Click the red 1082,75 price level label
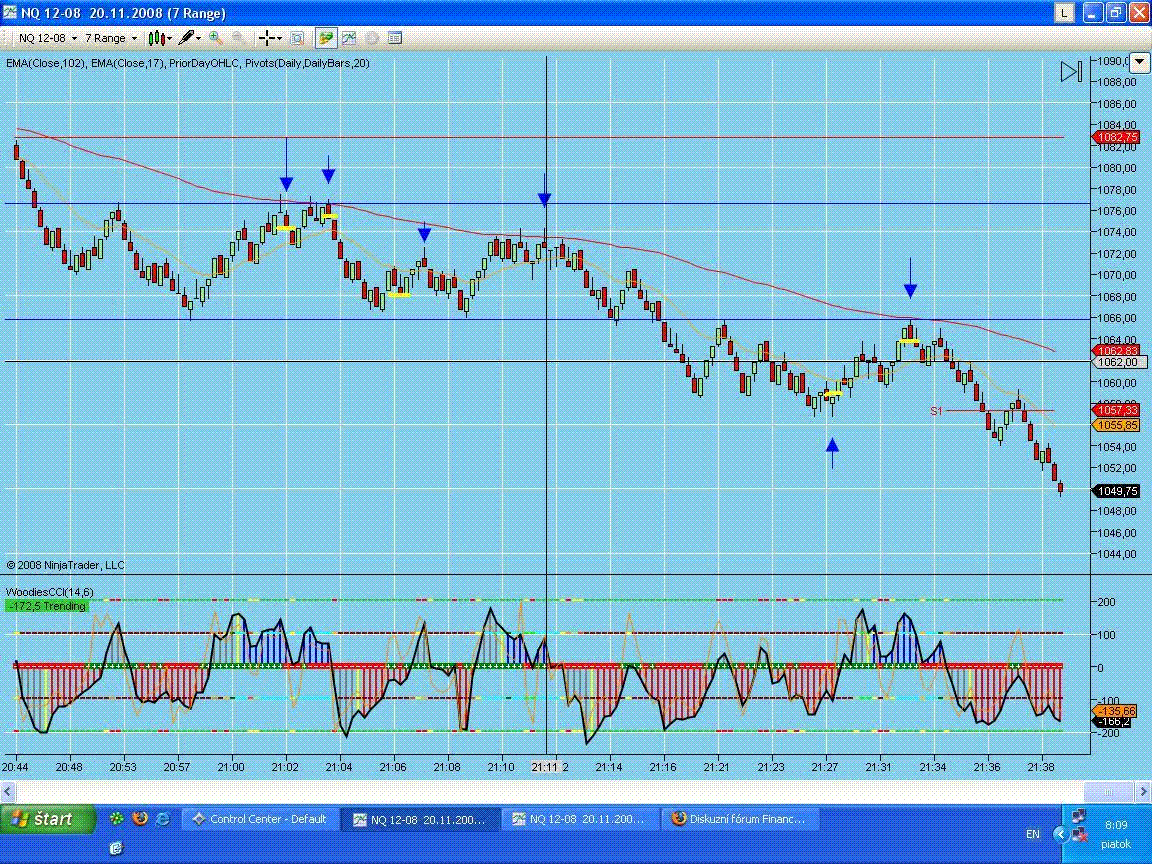 (1117, 137)
